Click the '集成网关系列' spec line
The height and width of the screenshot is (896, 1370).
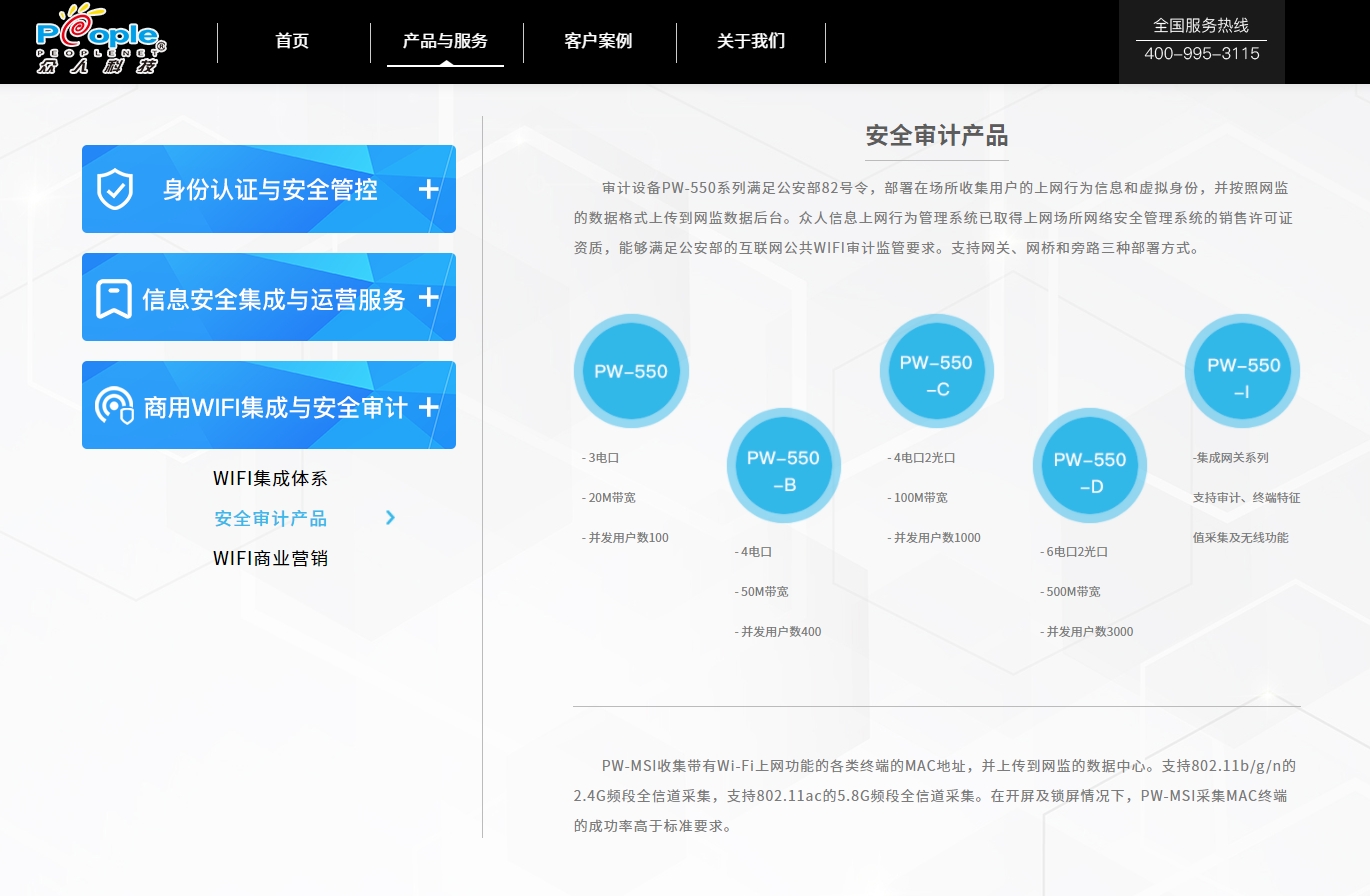[1230, 458]
